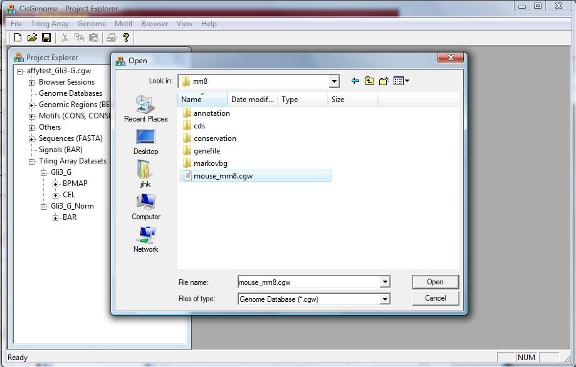576x367 pixels.
Task: Collapse the Gli3_G_Norm tree node
Action: point(44,206)
